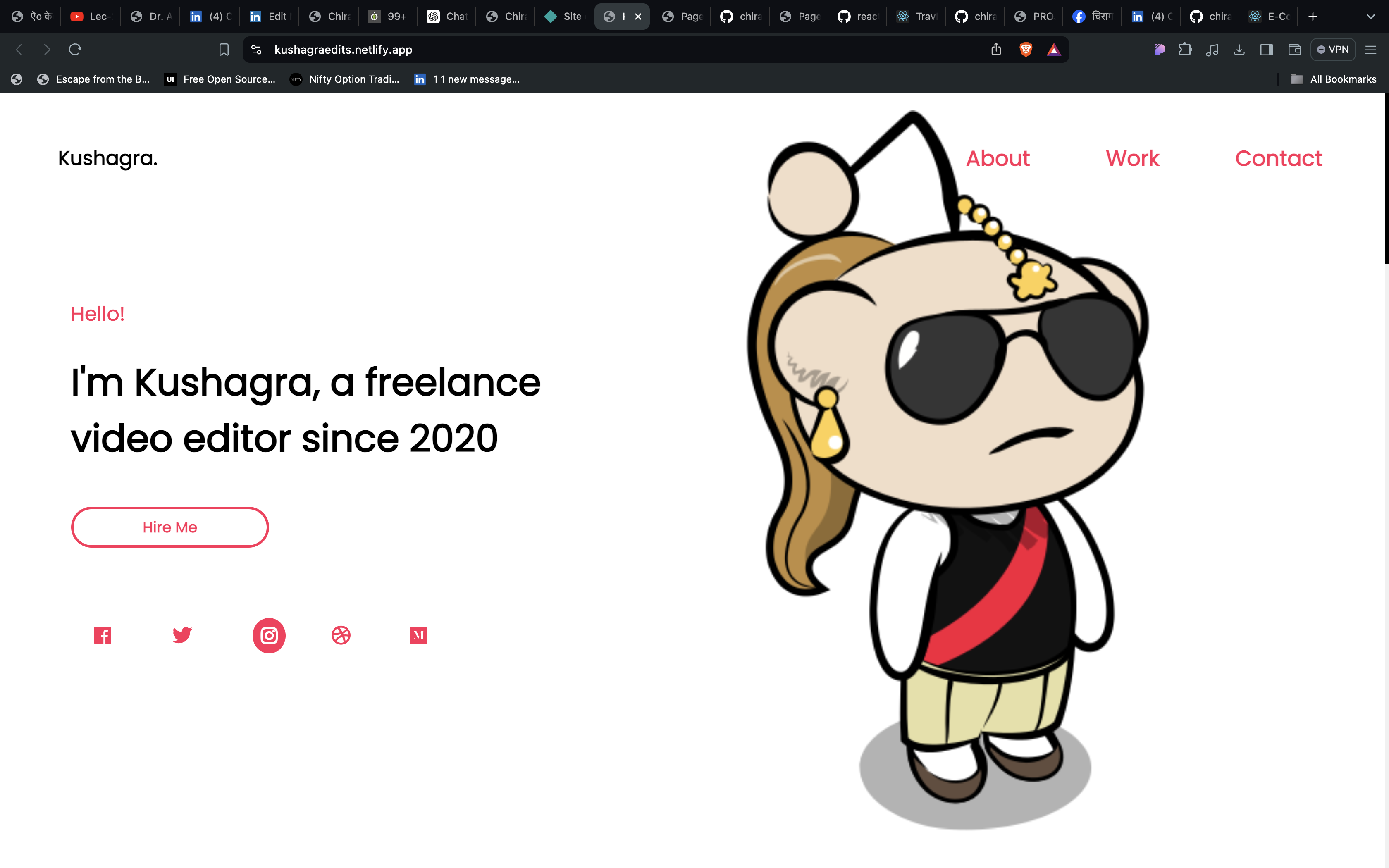Click the address bar URL field
The width and height of the screenshot is (1389, 868).
574,49
